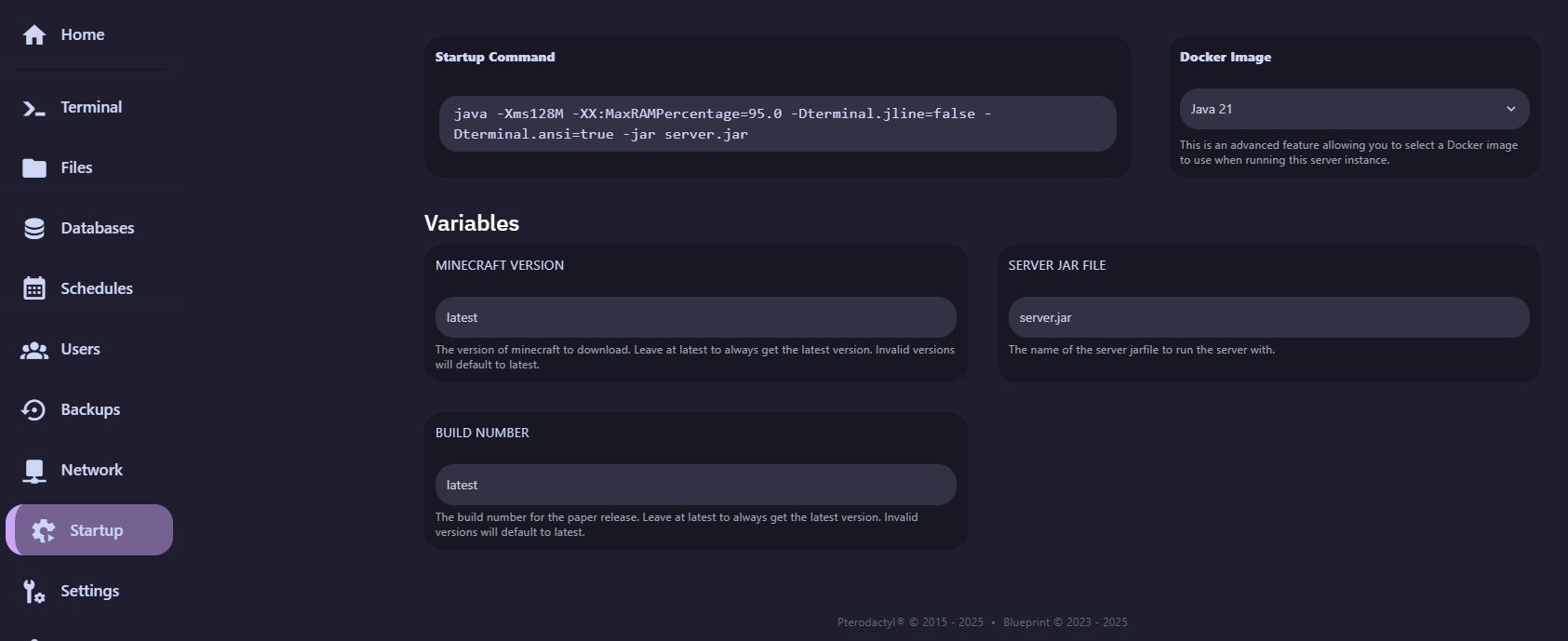Click the Minecraft Version input field
The height and width of the screenshot is (641, 1568).
(x=695, y=317)
